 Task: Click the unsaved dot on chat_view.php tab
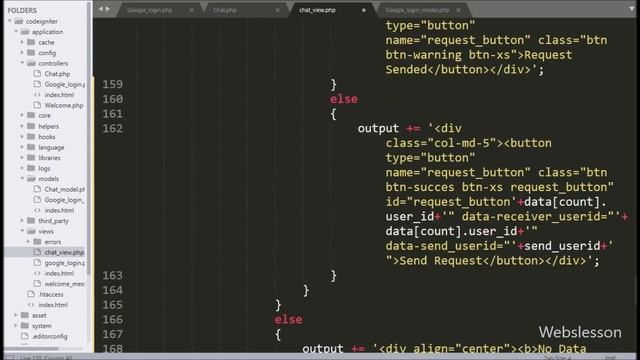[x=364, y=10]
